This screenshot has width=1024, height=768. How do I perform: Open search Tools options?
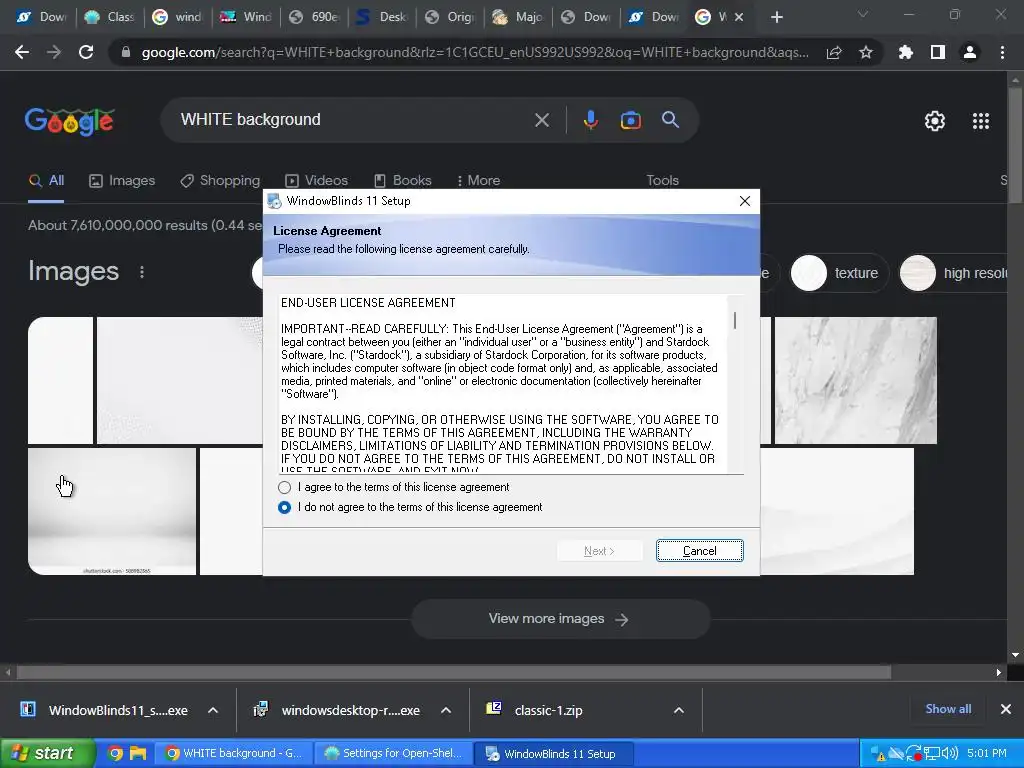(x=662, y=180)
